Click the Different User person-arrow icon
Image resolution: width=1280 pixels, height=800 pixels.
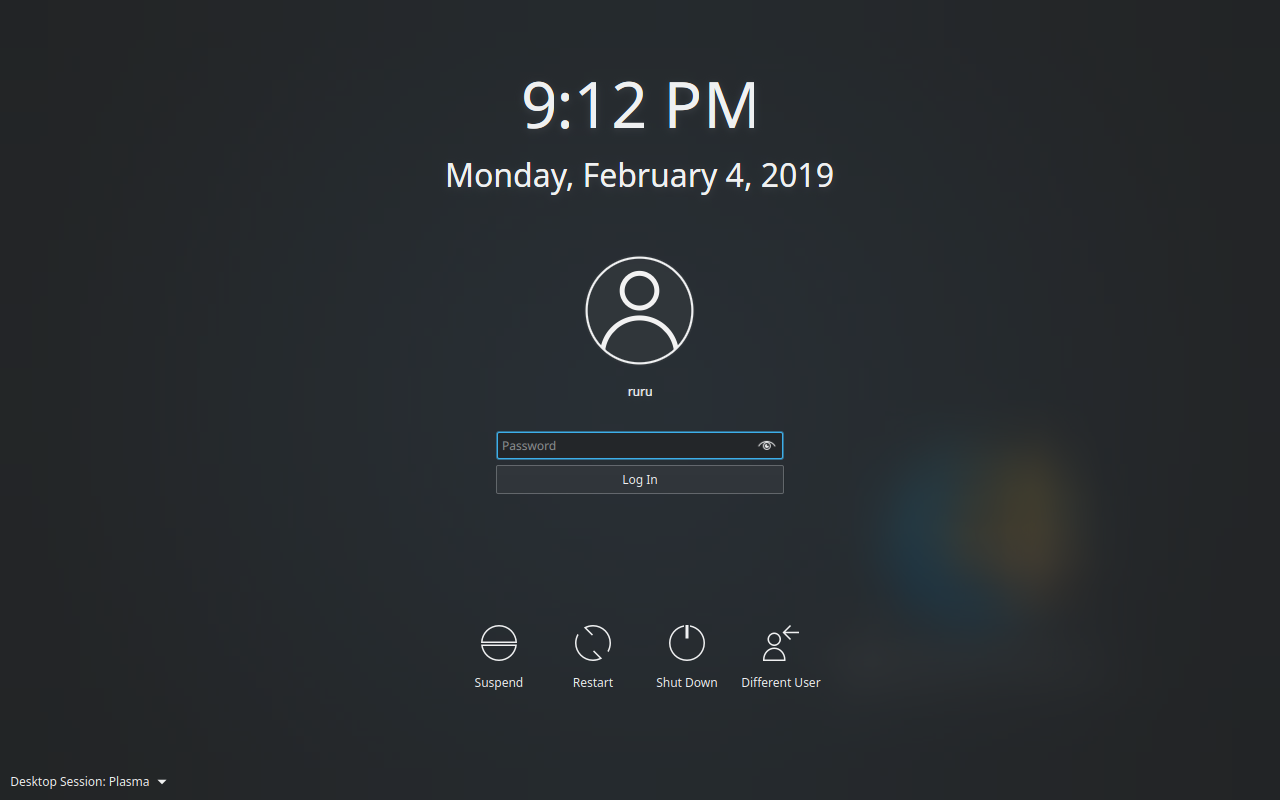[781, 643]
